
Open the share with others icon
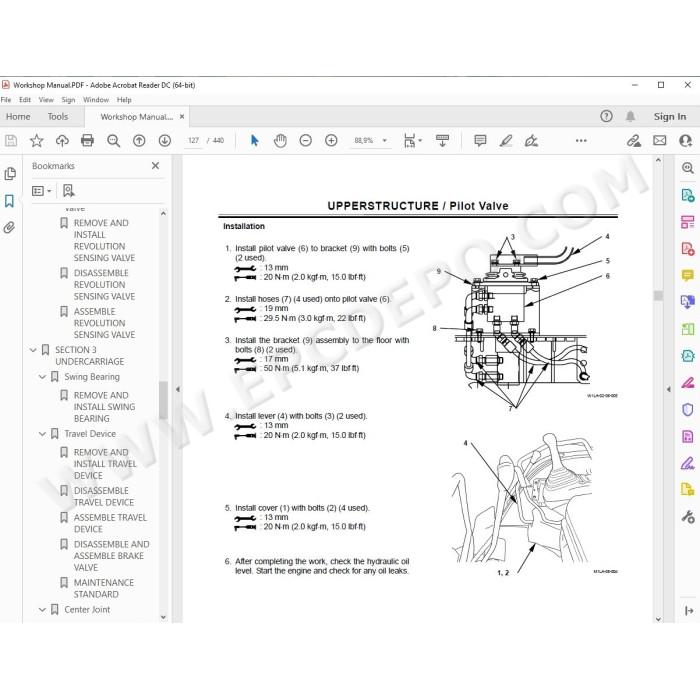(x=685, y=141)
